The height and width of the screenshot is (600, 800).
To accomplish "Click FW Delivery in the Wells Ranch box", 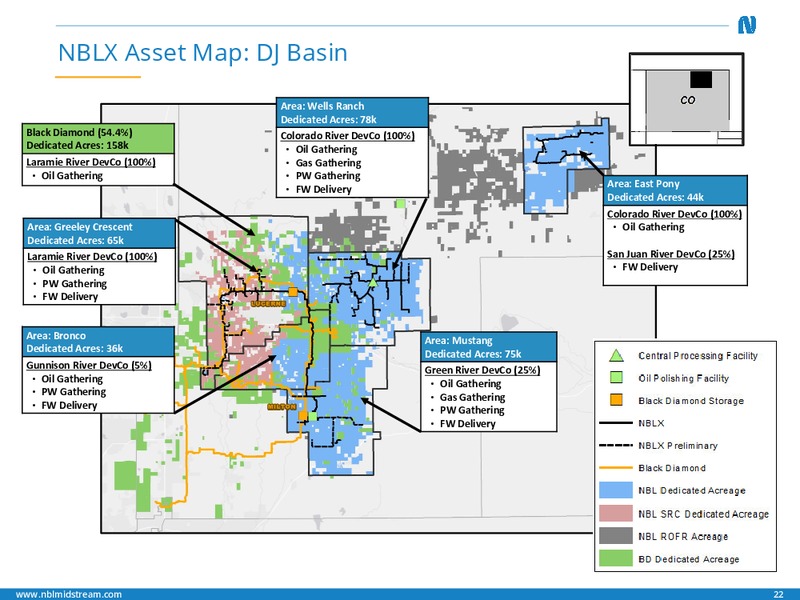I will pos(324,189).
